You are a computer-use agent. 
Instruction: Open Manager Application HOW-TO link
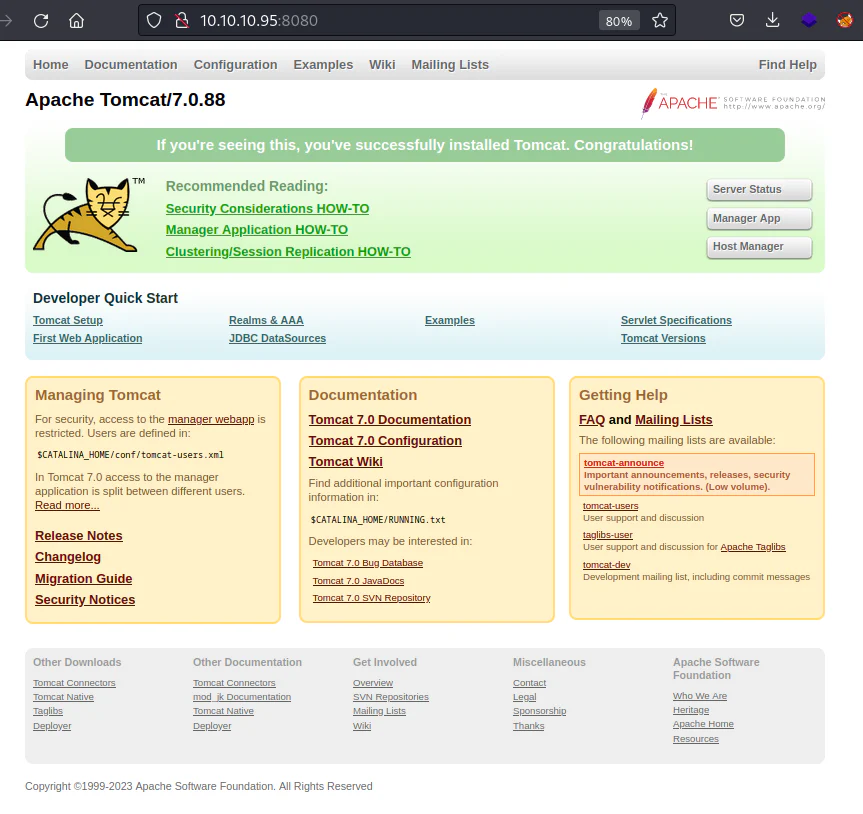pyautogui.click(x=256, y=230)
